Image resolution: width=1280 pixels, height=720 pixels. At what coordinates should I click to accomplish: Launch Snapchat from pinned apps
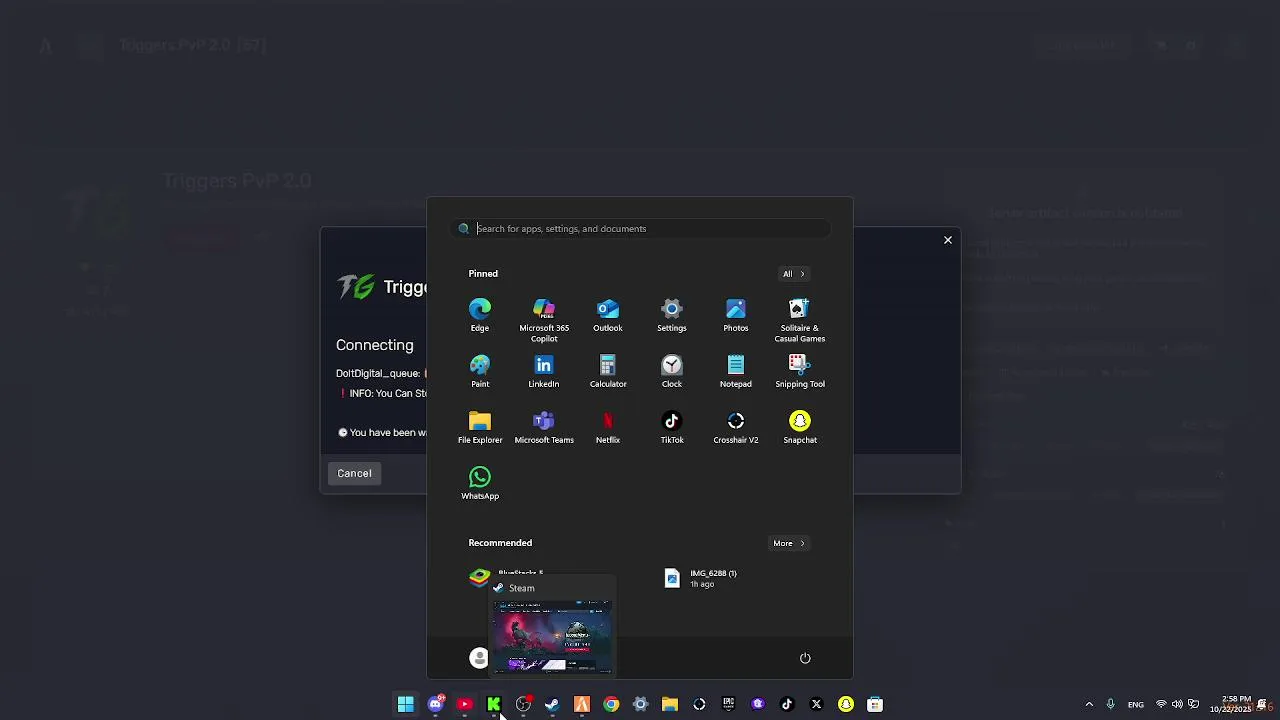coord(800,426)
